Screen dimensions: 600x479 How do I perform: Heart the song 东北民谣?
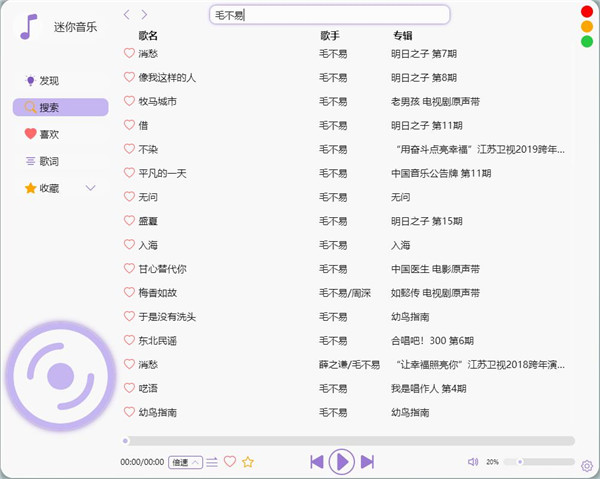pos(129,340)
